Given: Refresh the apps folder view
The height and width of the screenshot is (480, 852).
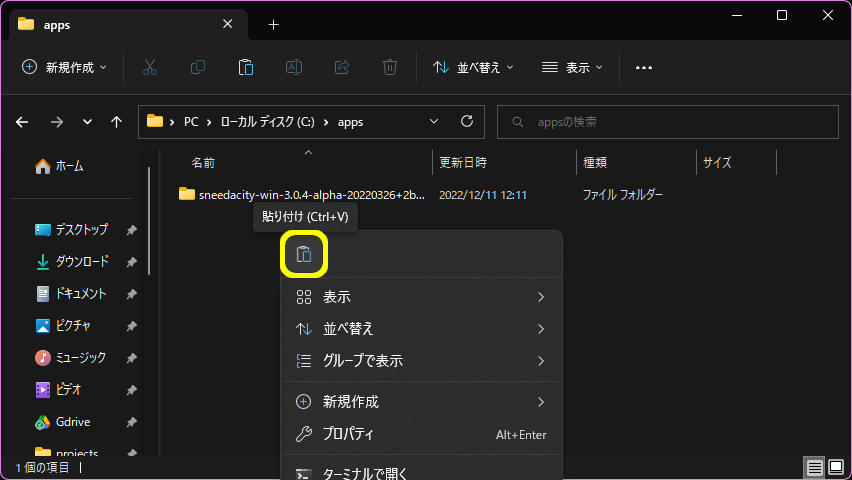Looking at the screenshot, I should tap(467, 121).
